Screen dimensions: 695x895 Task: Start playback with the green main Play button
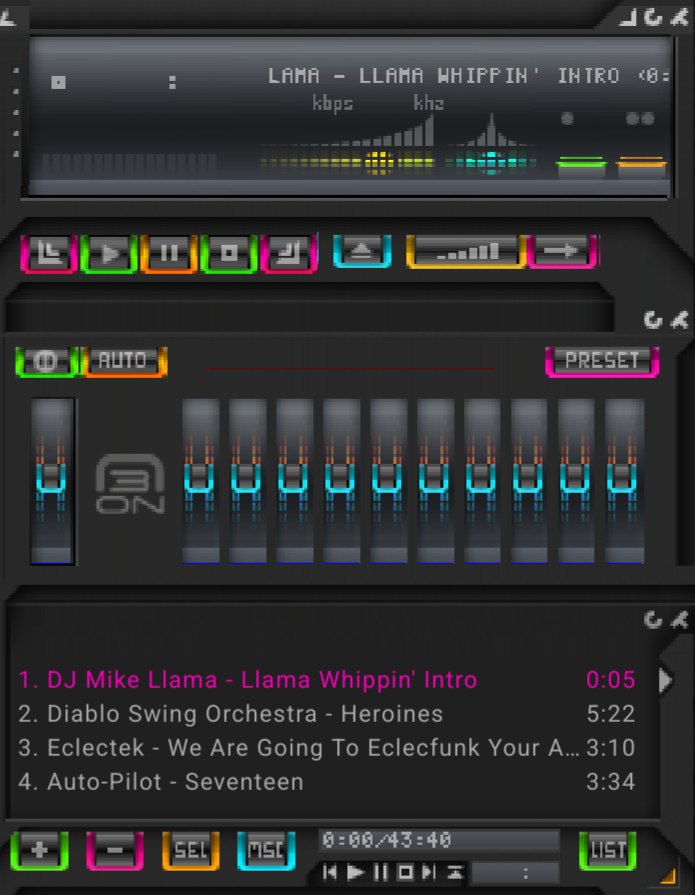pos(109,253)
